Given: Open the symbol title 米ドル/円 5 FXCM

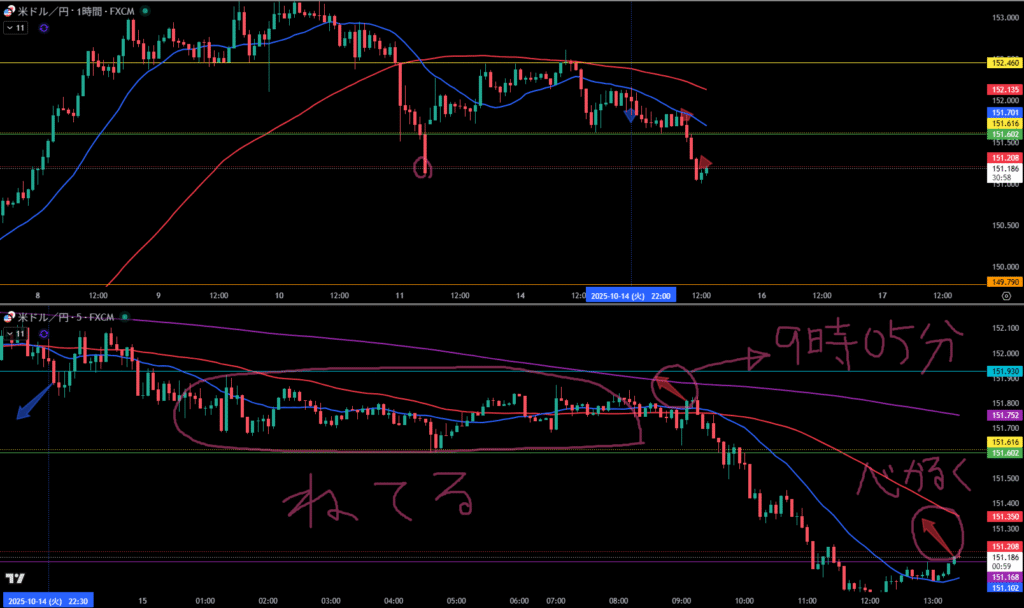Looking at the screenshot, I should click(x=65, y=317).
